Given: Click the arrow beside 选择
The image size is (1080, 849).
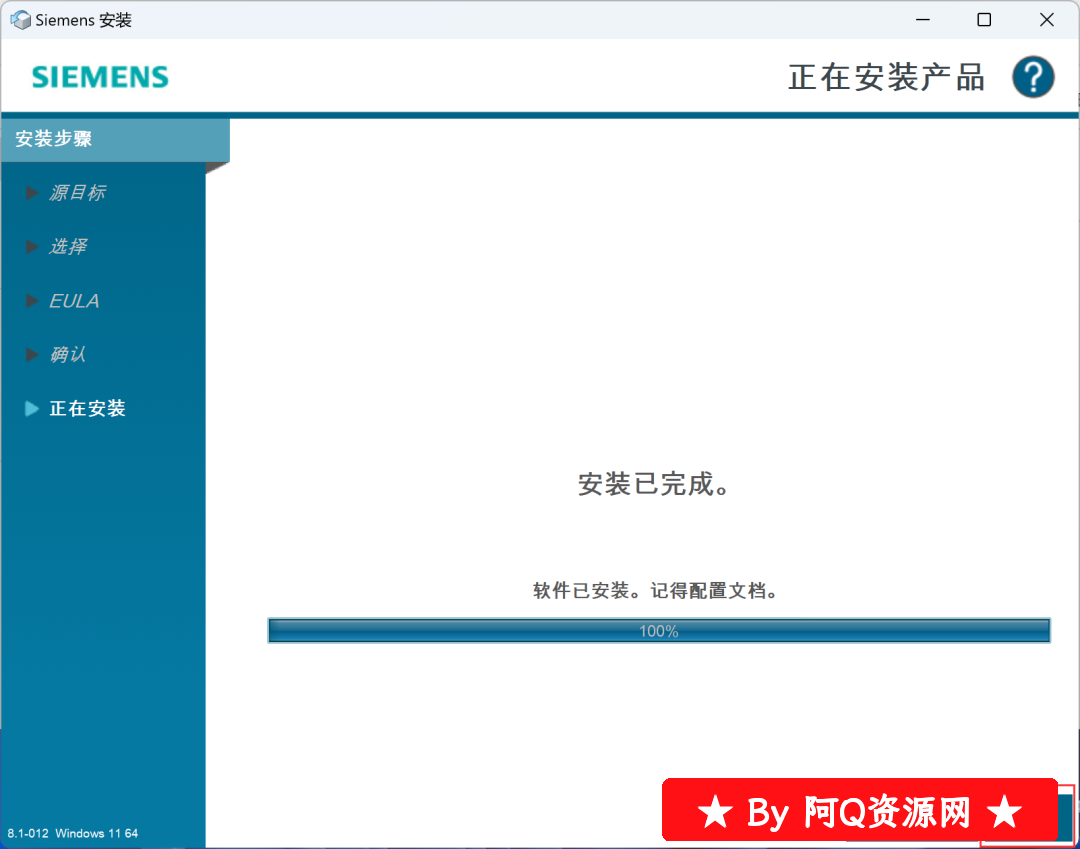Looking at the screenshot, I should click(31, 247).
